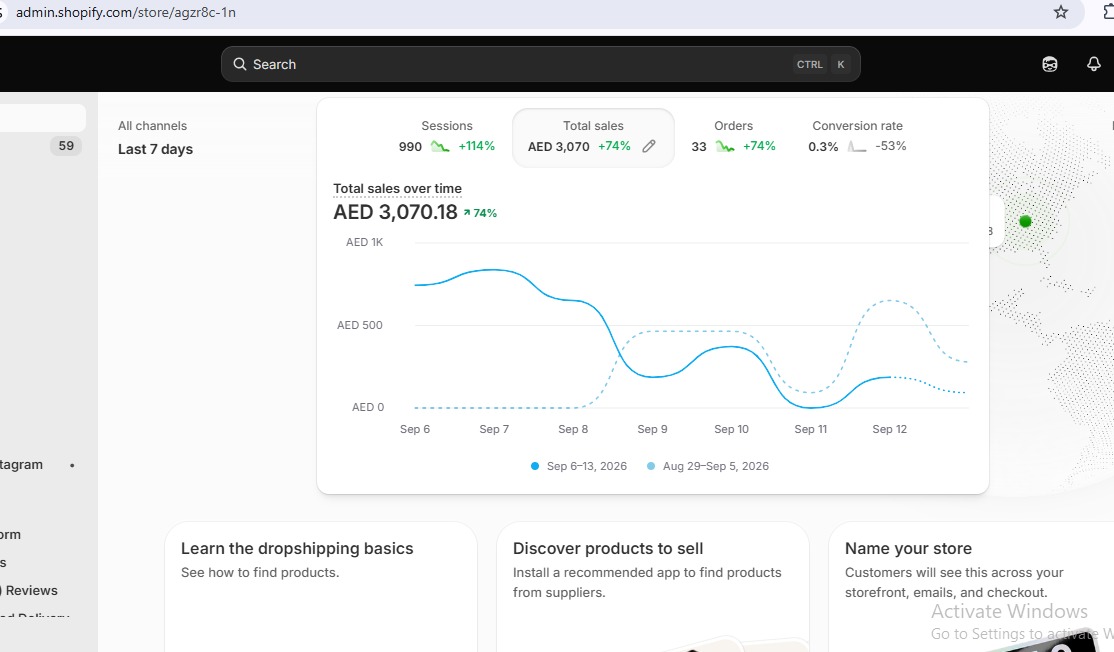Click the AED 1K axis label
Viewport: 1114px width, 652px height.
364,242
